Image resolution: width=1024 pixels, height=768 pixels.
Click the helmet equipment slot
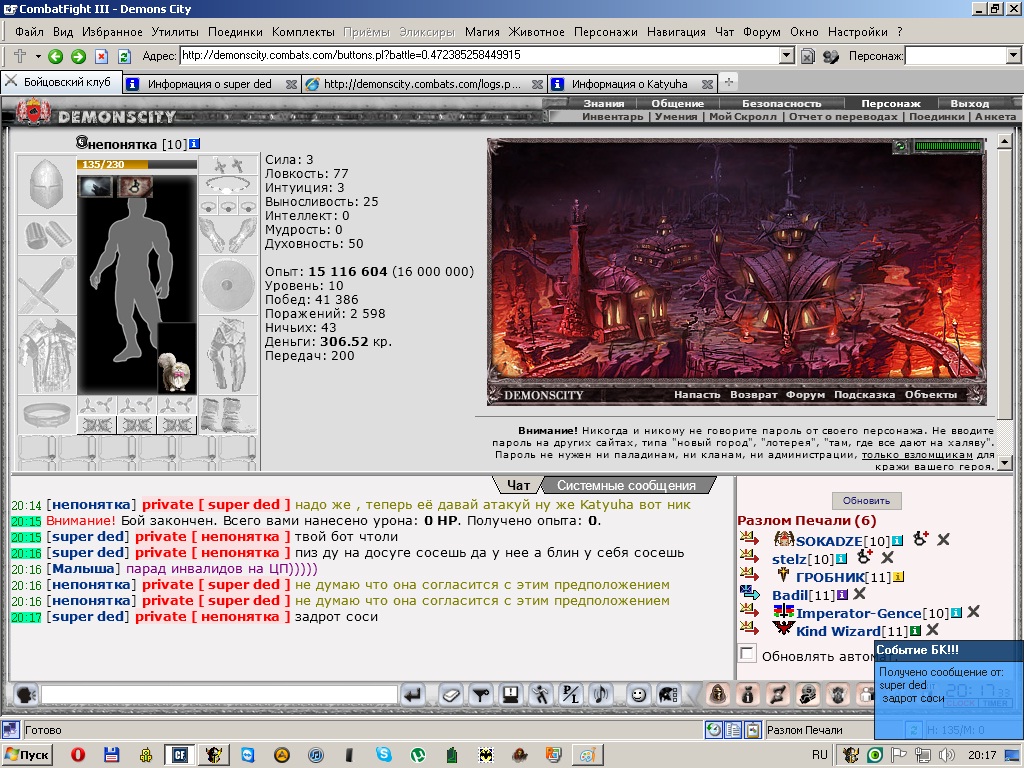click(46, 184)
